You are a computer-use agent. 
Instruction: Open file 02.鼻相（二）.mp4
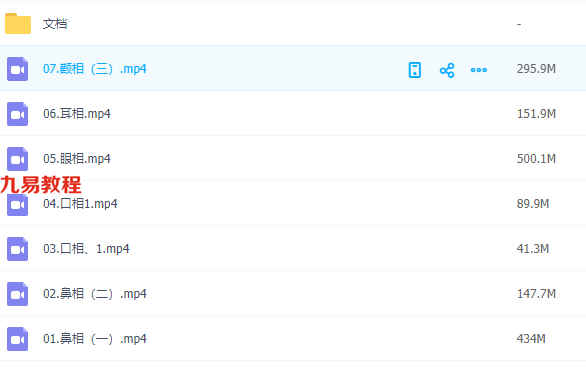pos(95,294)
